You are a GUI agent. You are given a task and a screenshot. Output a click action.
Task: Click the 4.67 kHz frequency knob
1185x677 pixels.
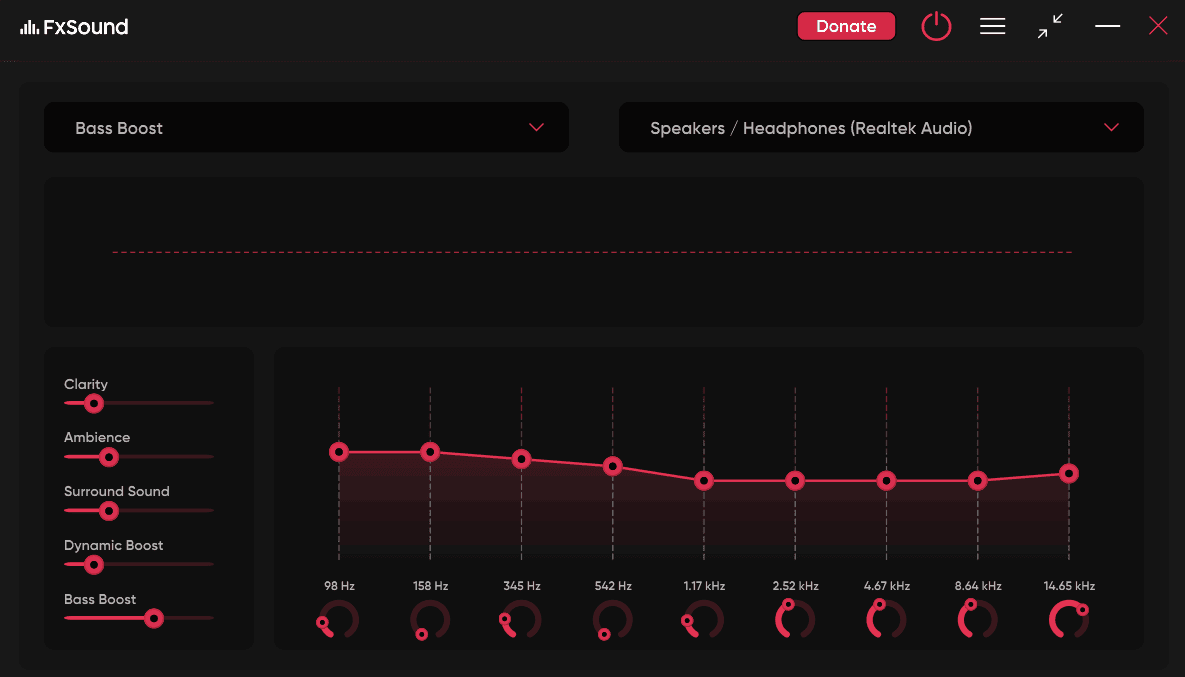(886, 620)
